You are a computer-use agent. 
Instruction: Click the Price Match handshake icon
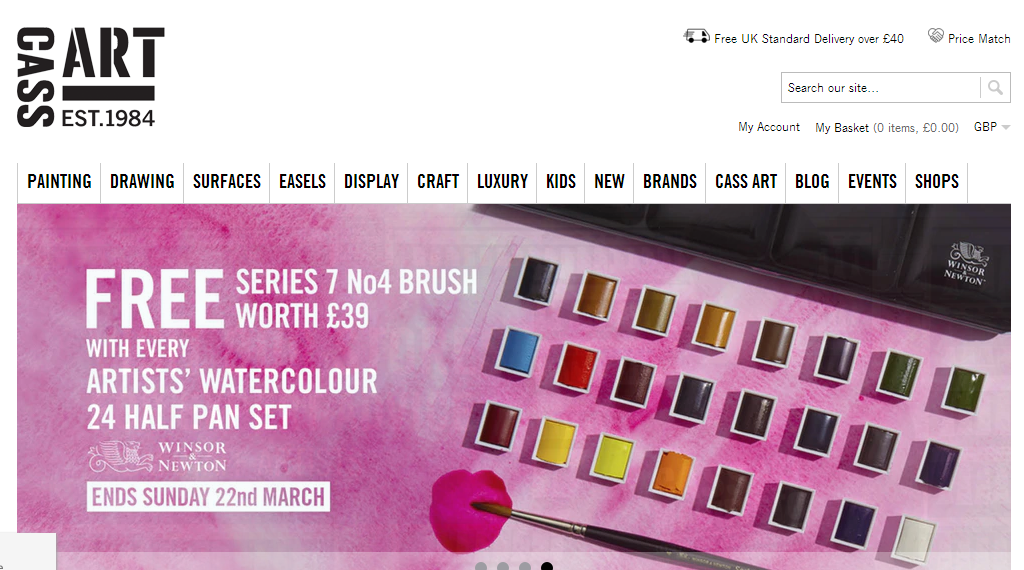[x=936, y=36]
